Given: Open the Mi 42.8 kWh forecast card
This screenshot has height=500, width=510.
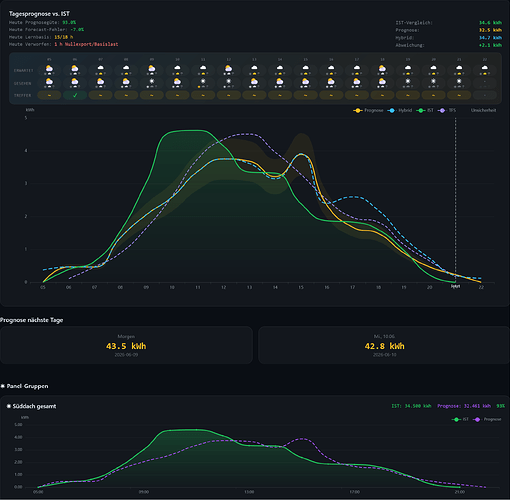Looking at the screenshot, I should (384, 345).
